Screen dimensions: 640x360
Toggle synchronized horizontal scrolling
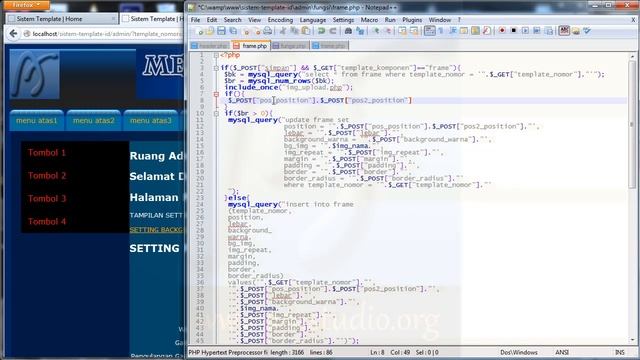(414, 31)
